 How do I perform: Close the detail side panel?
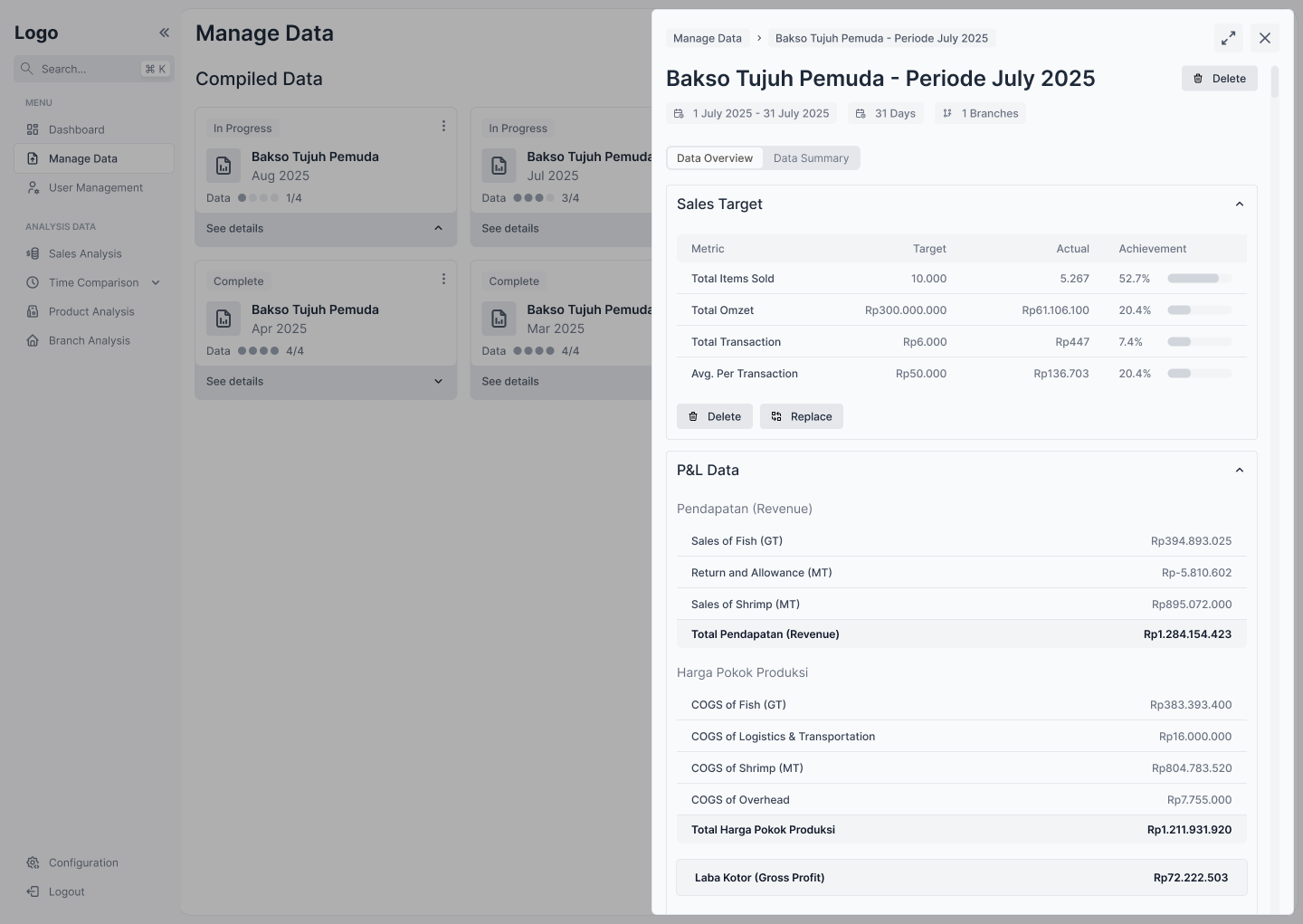1265,38
